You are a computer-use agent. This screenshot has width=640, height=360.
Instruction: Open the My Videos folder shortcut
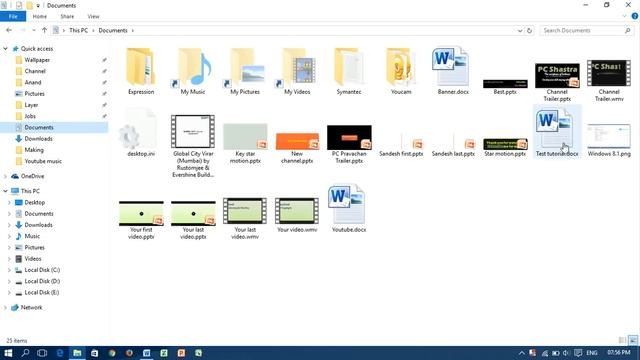pos(297,71)
